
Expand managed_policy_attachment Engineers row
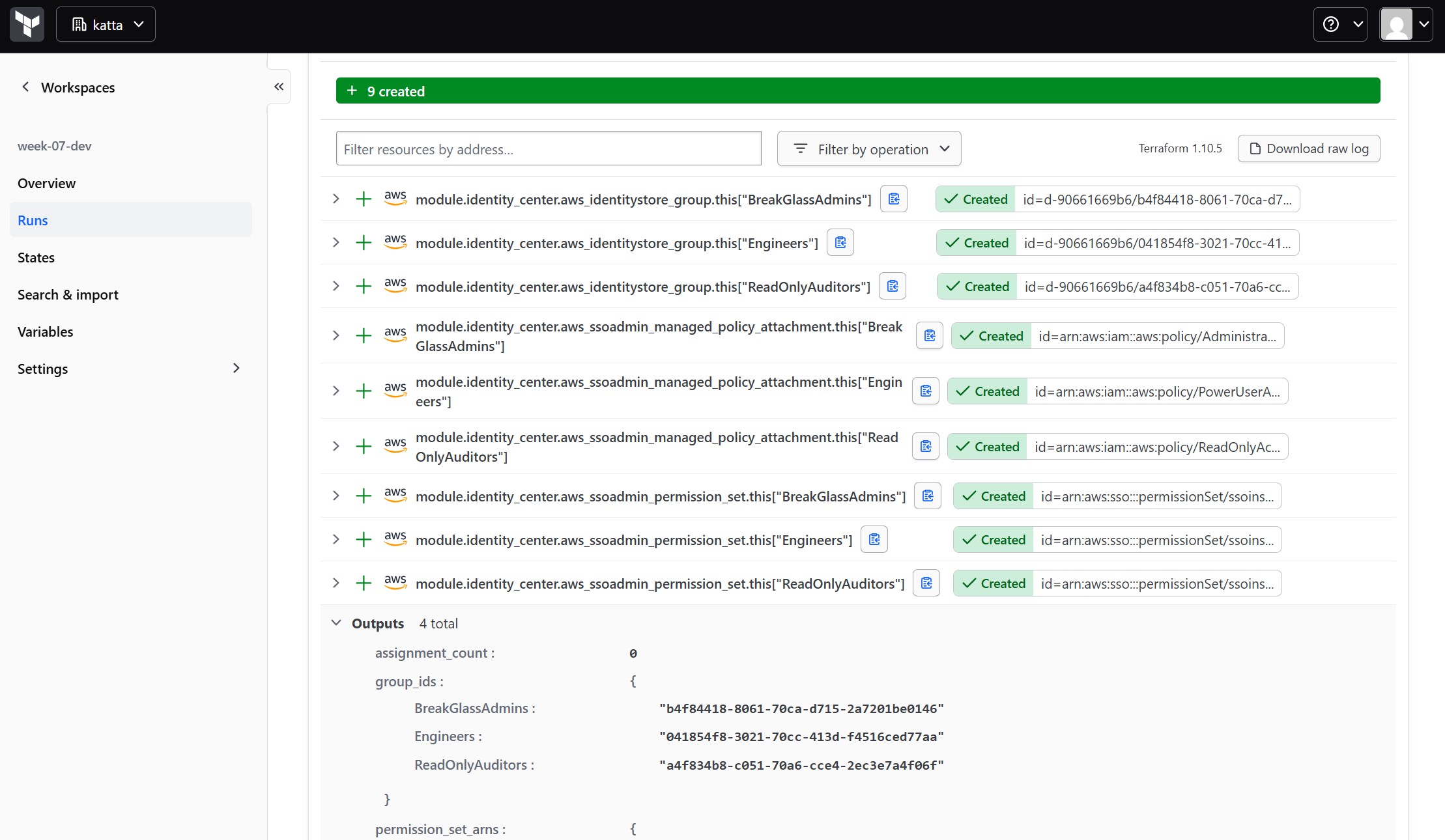tap(336, 391)
